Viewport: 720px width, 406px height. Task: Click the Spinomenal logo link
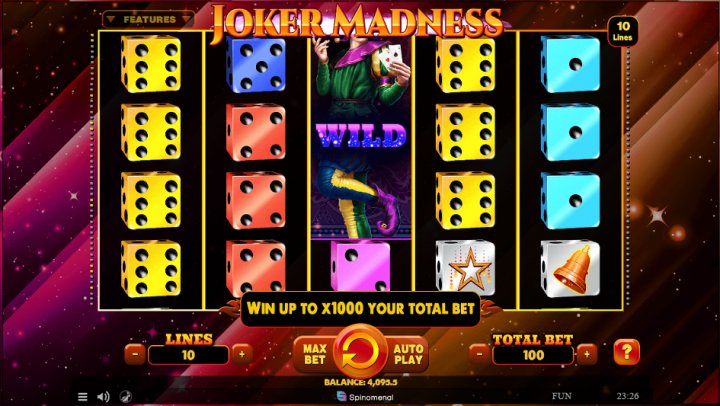(365, 397)
